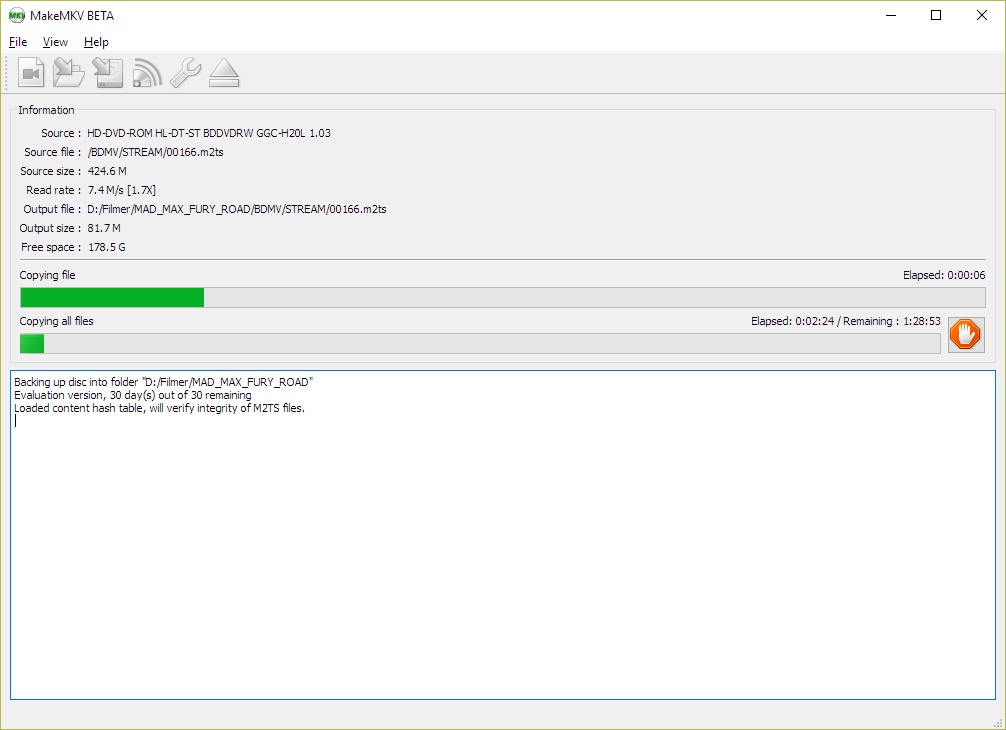Screen dimensions: 1006x730
Task: Click the 'Read rate :' label
Action: coord(54,191)
